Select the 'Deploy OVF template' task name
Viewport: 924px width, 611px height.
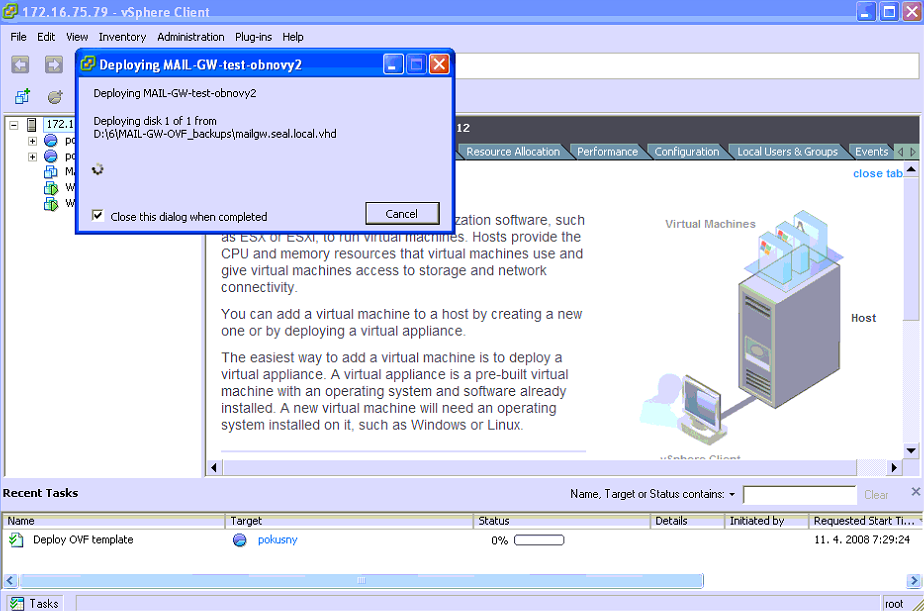pos(83,540)
